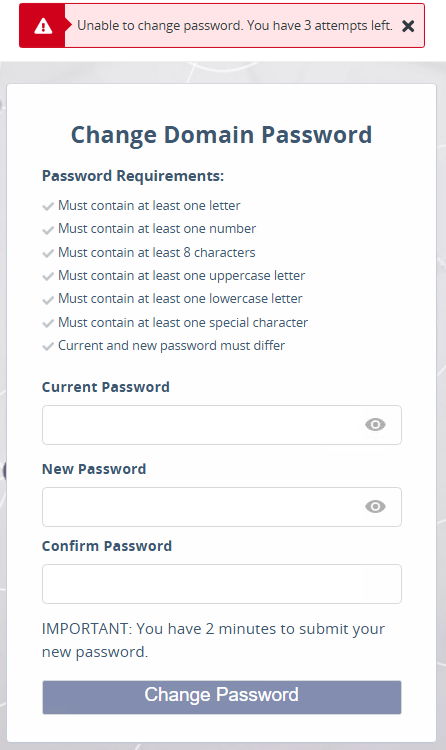Click checkmark beside 'new password must differ'
This screenshot has width=446, height=750.
pos(48,346)
